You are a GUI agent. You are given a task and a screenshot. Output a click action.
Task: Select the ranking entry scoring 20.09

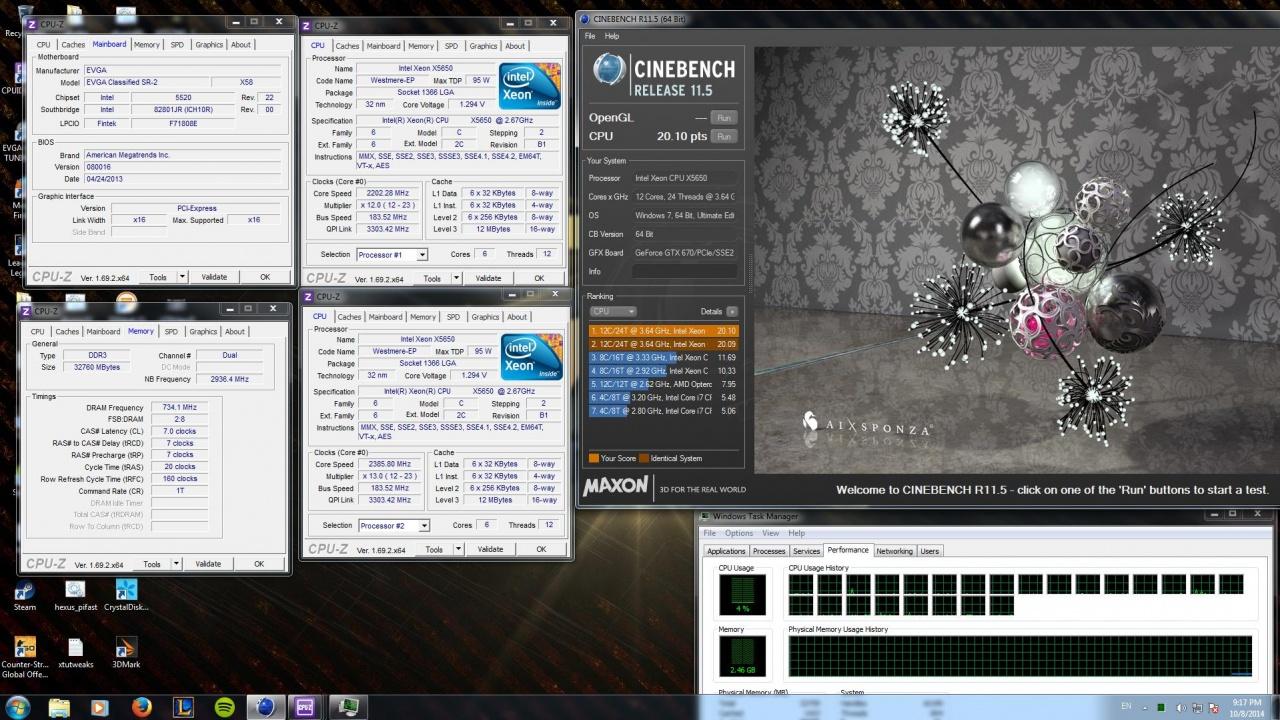tap(664, 344)
